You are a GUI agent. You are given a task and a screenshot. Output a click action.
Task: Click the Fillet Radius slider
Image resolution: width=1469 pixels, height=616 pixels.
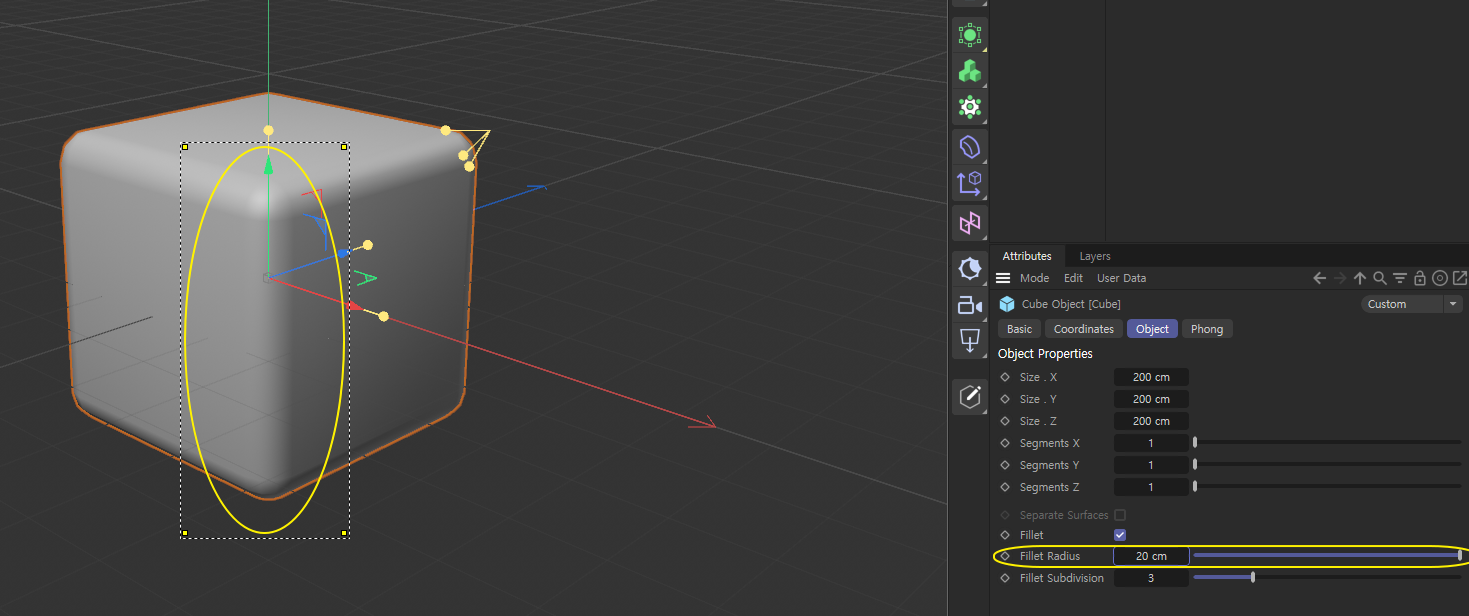(1327, 555)
